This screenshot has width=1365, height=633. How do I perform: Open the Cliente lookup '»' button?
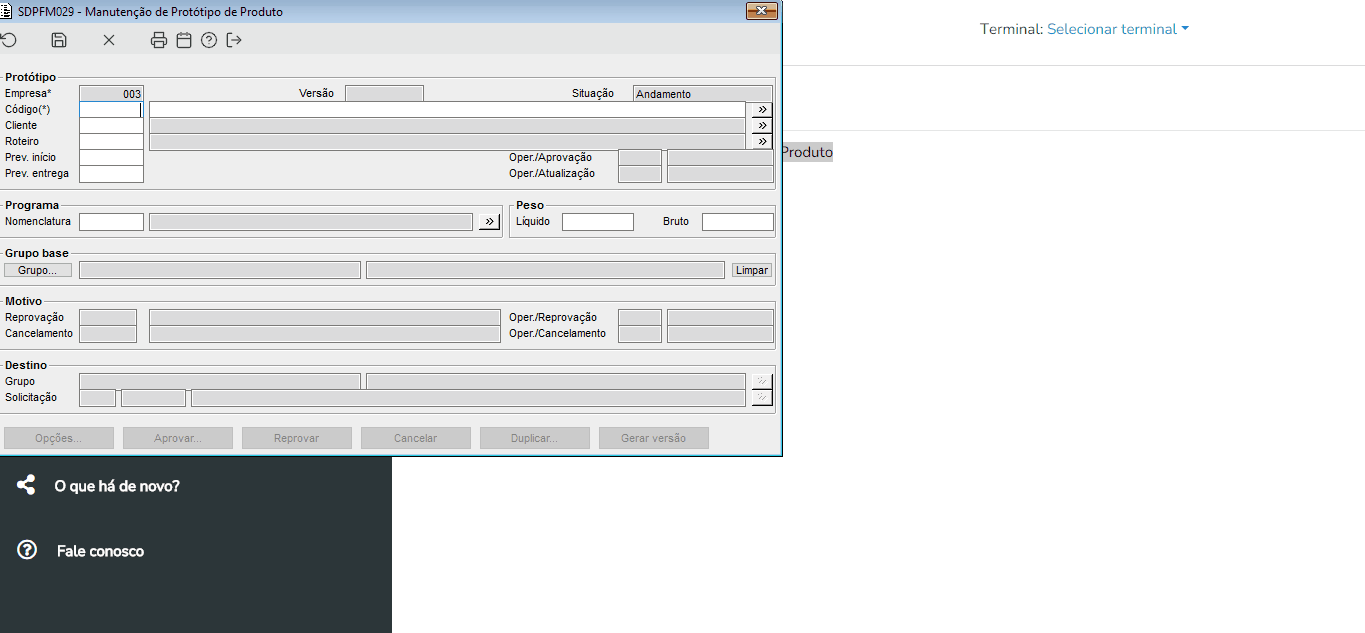[x=762, y=126]
